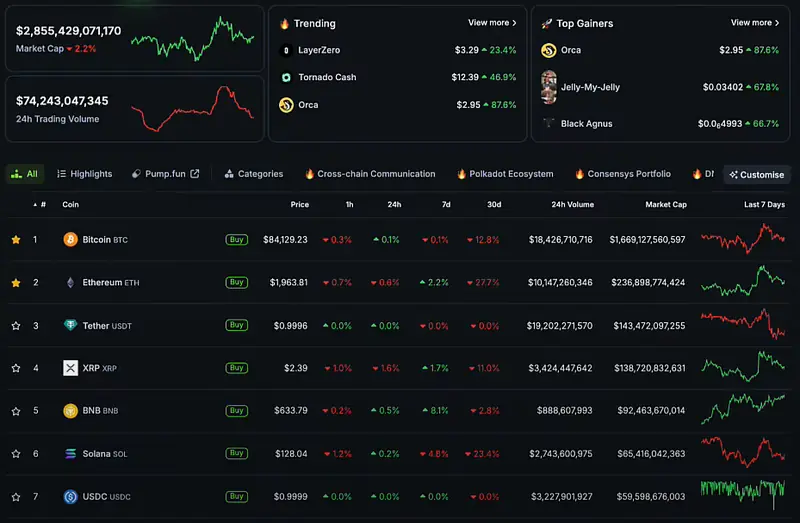The height and width of the screenshot is (523, 800).
Task: Sort by the 1h column header
Action: 349,204
